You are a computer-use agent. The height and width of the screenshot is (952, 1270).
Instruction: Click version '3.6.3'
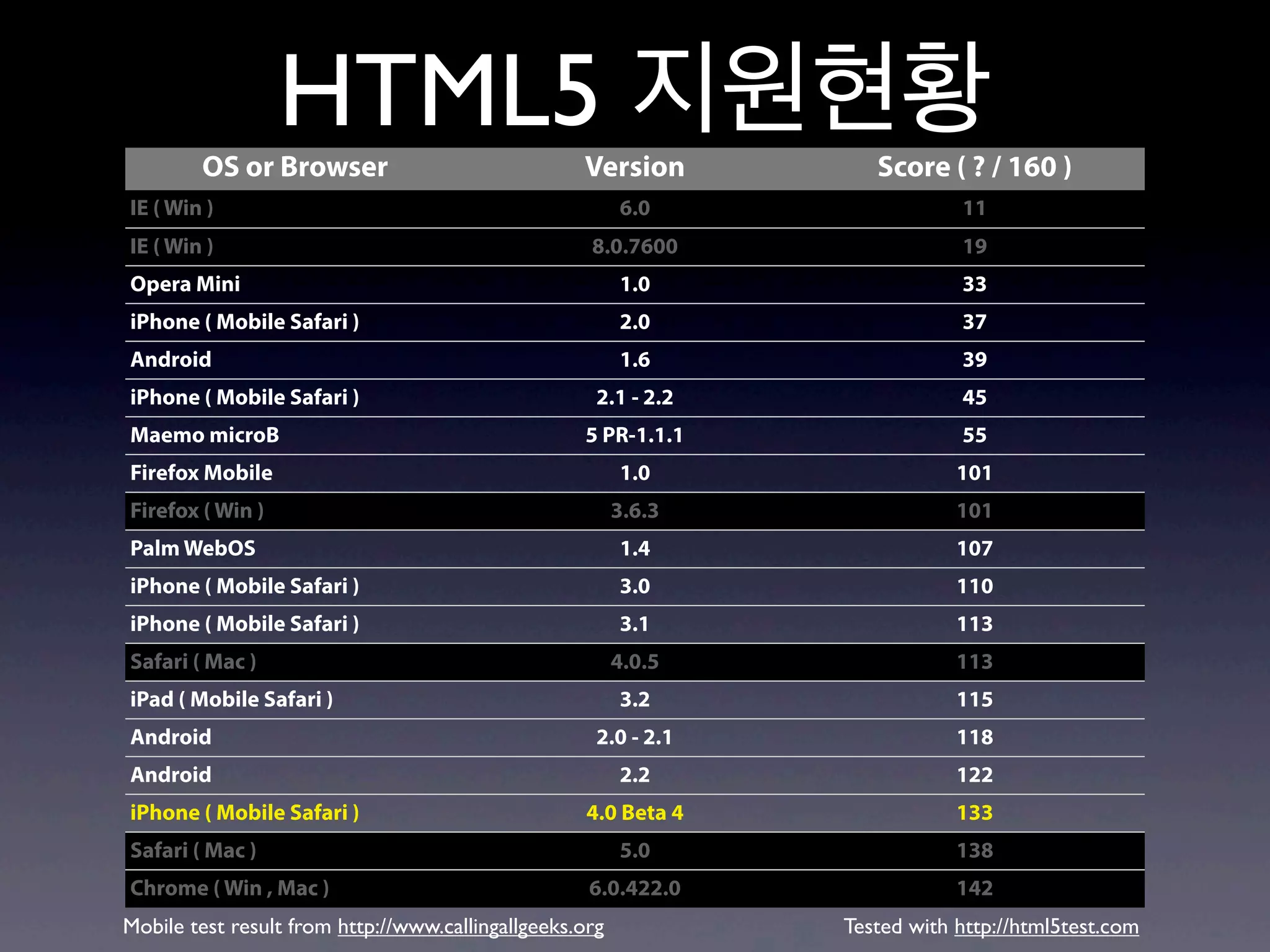coord(634,511)
